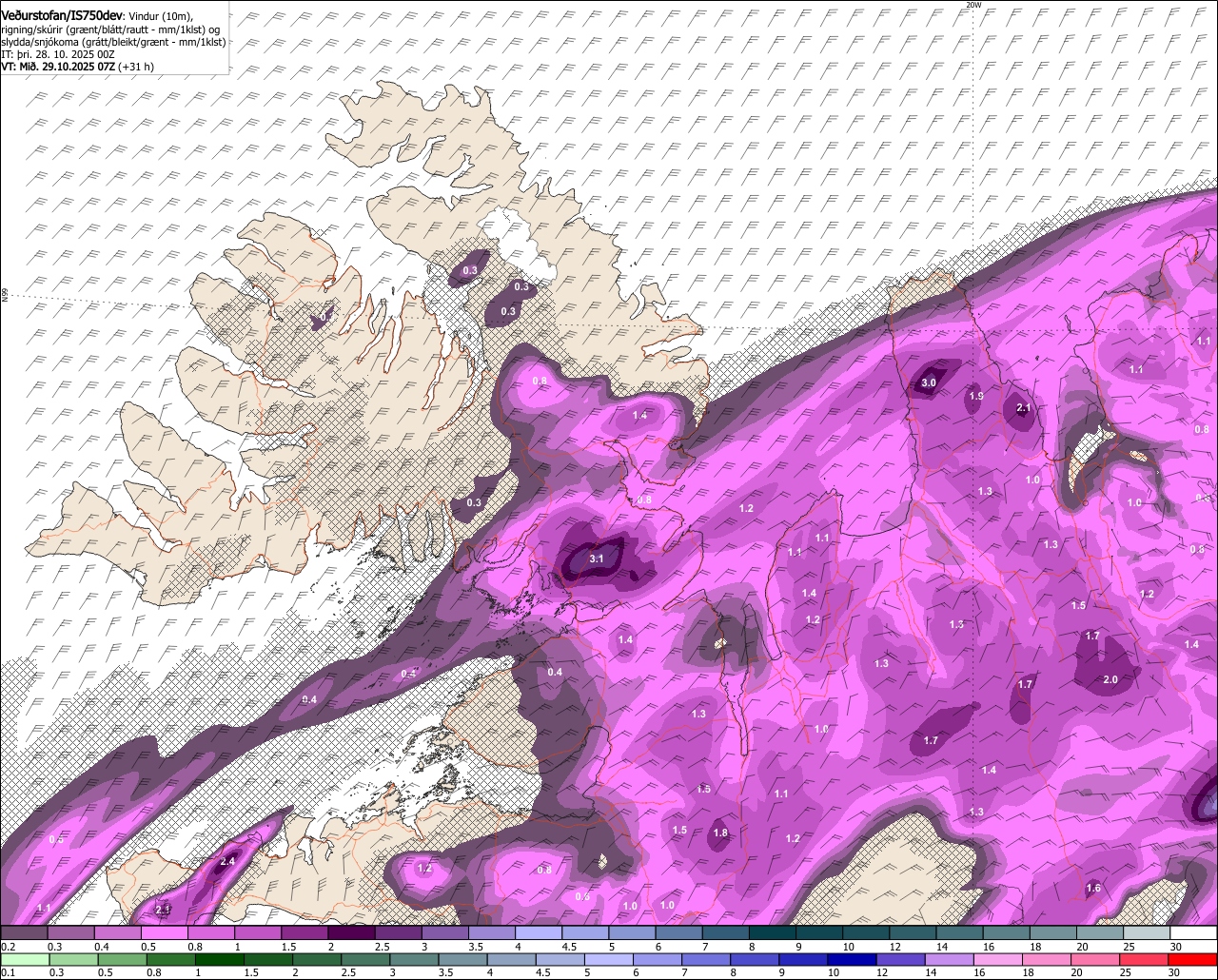This screenshot has width=1218, height=980.
Task: Select top legend swatch between 1 and 1.5
Action: point(258,932)
